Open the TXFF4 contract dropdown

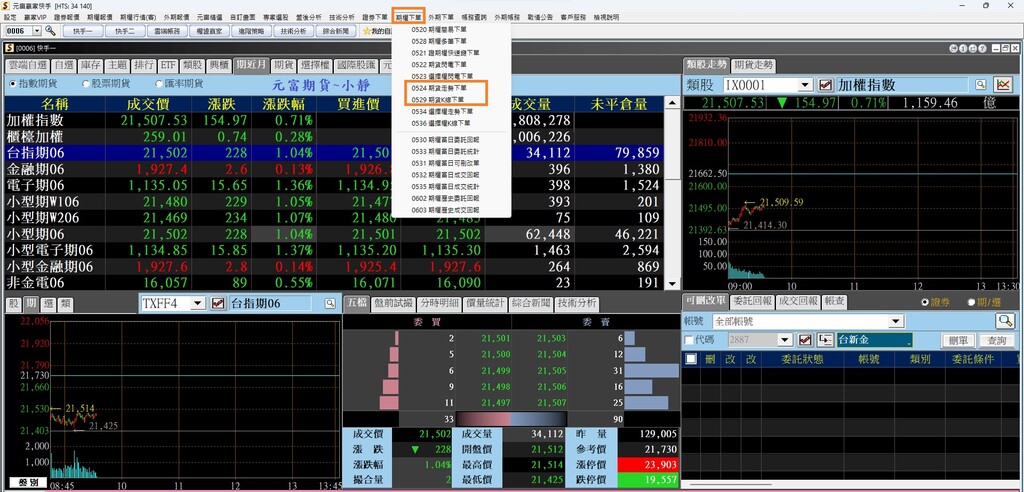coord(197,303)
